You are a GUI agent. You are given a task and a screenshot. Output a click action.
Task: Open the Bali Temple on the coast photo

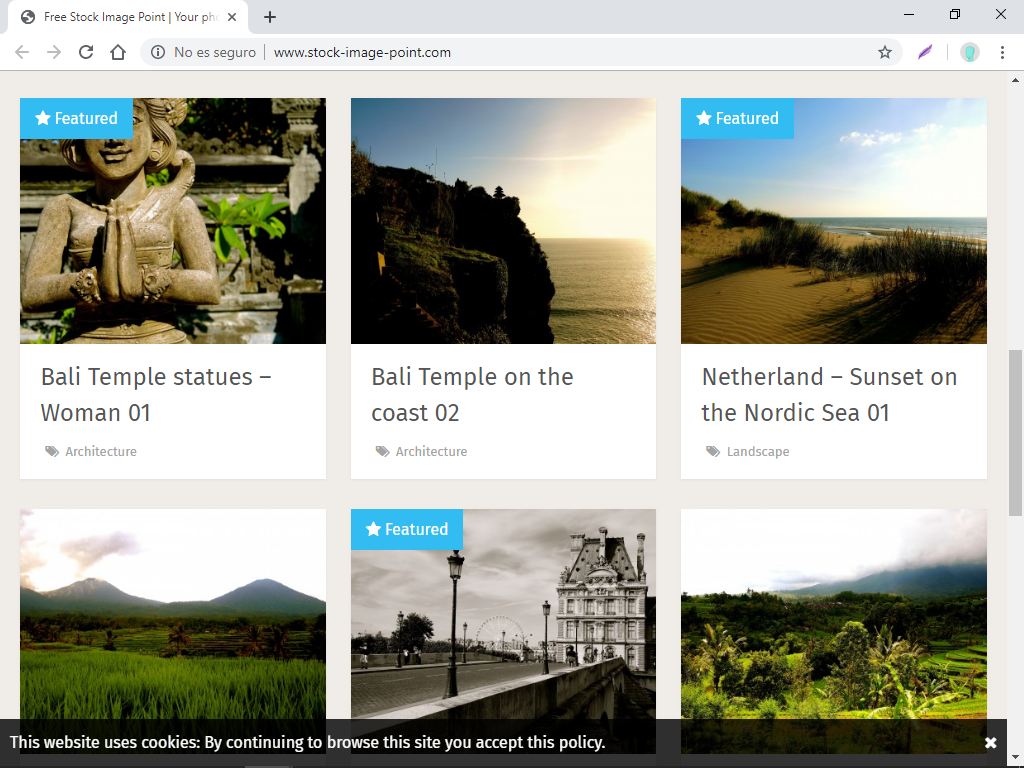[x=504, y=221]
